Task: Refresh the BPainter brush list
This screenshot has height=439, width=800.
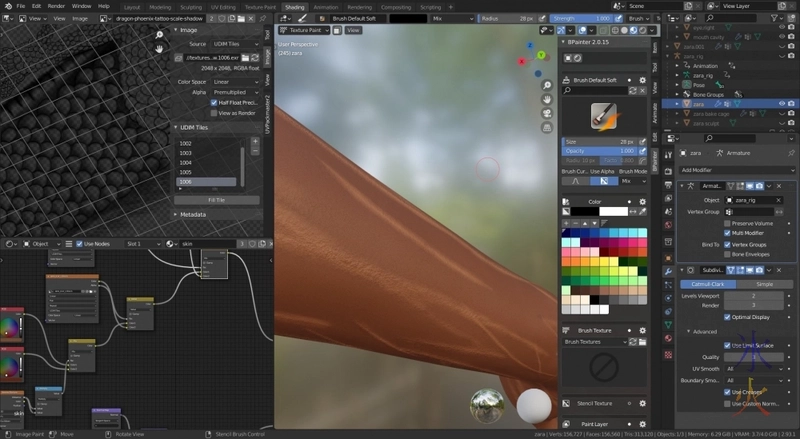Action: coord(633,90)
